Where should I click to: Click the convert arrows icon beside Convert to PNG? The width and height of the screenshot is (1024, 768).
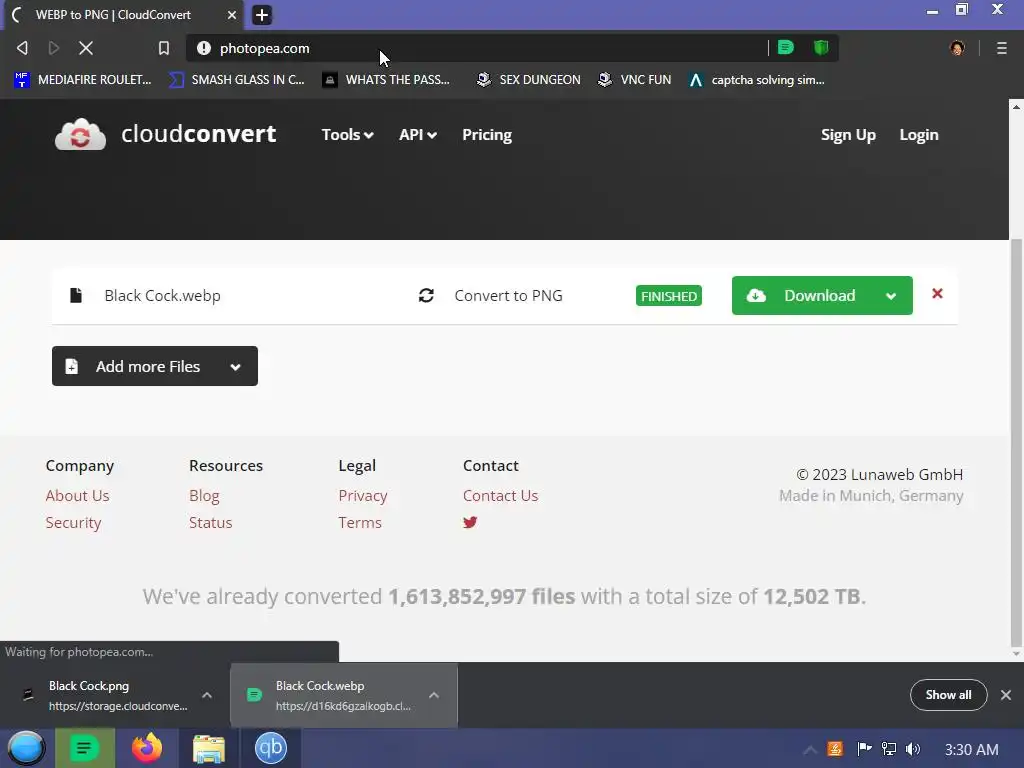[x=426, y=295]
